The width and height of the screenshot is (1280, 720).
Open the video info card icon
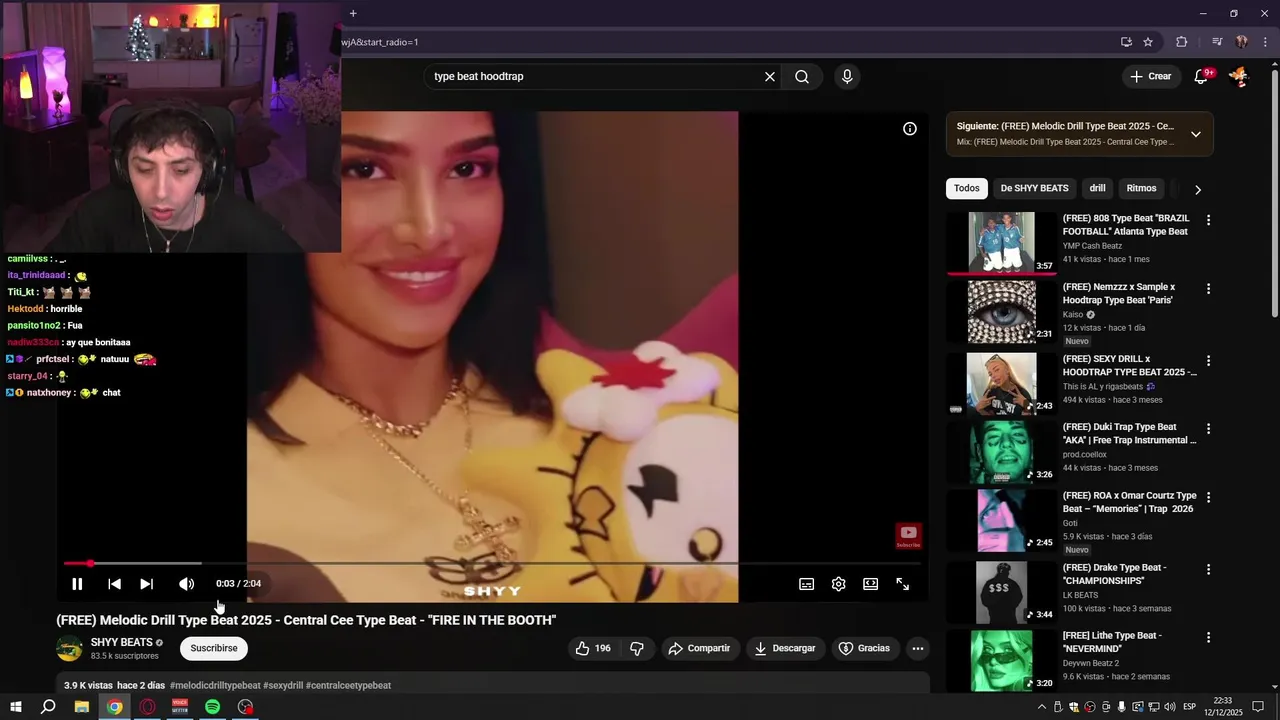click(x=910, y=129)
